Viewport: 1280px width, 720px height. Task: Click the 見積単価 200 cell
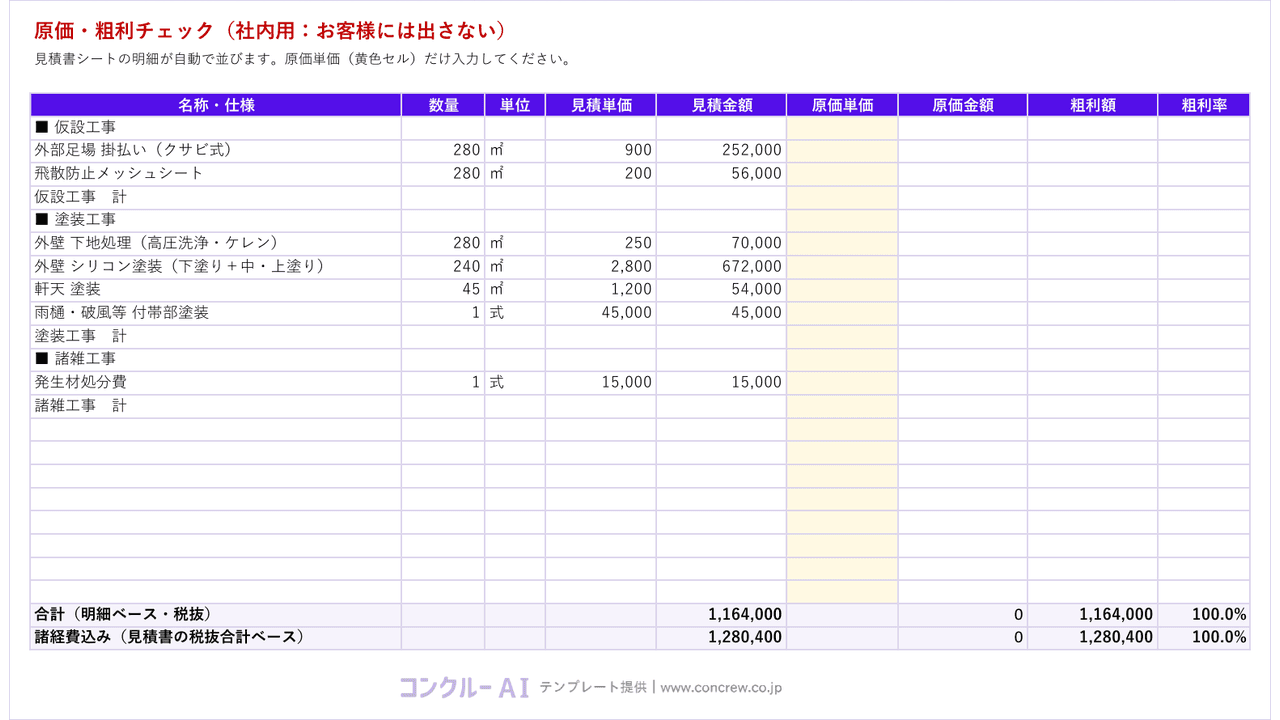pos(601,174)
